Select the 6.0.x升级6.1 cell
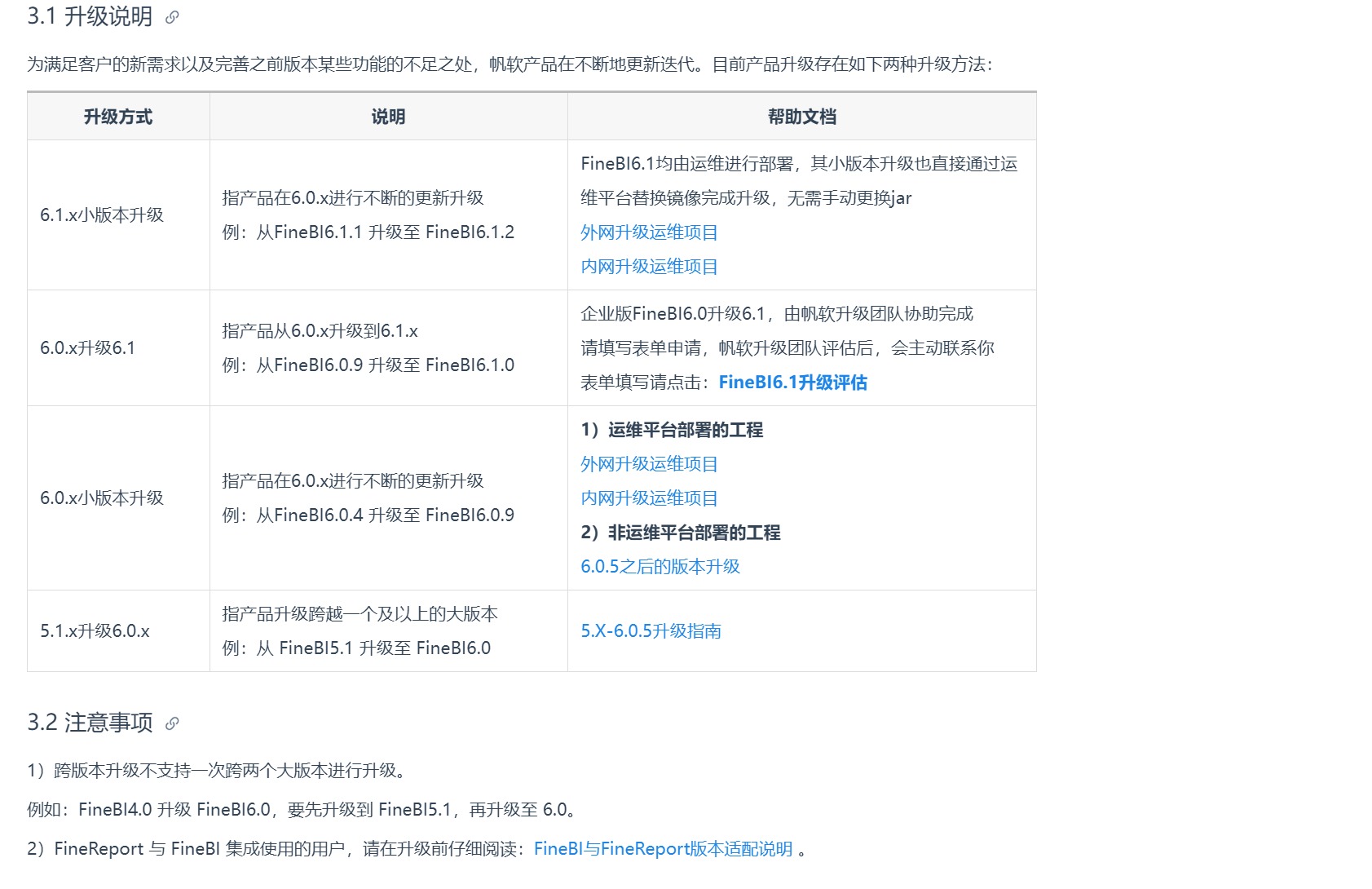The width and height of the screenshot is (1372, 889). pos(118,348)
